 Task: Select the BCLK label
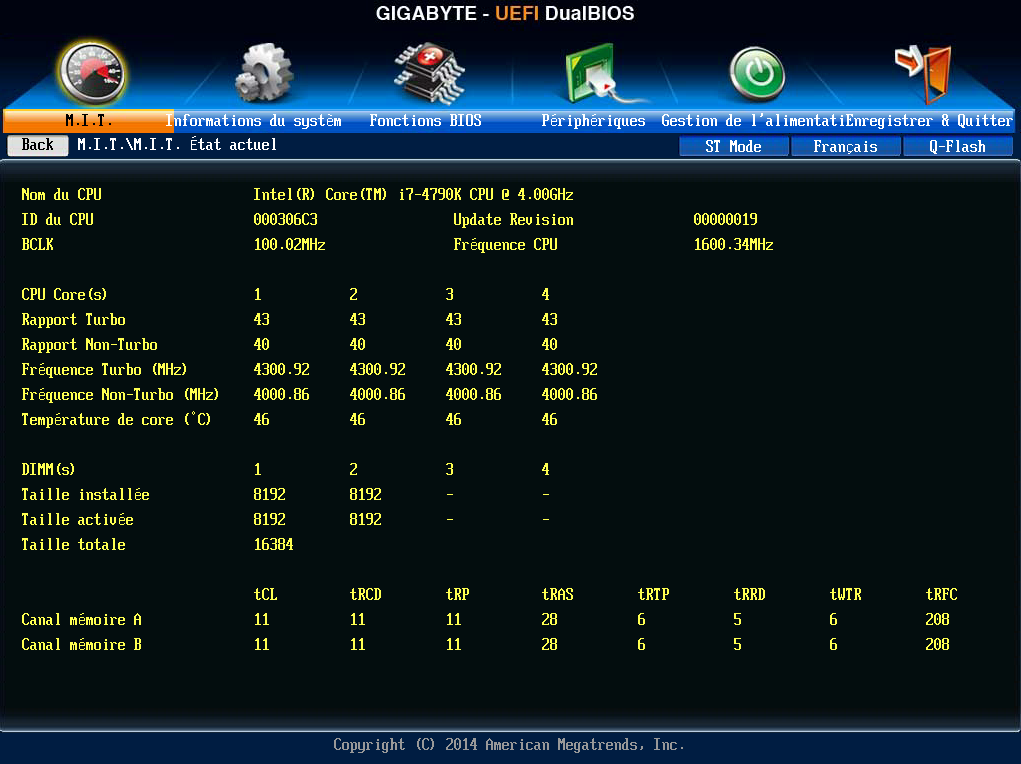point(37,245)
